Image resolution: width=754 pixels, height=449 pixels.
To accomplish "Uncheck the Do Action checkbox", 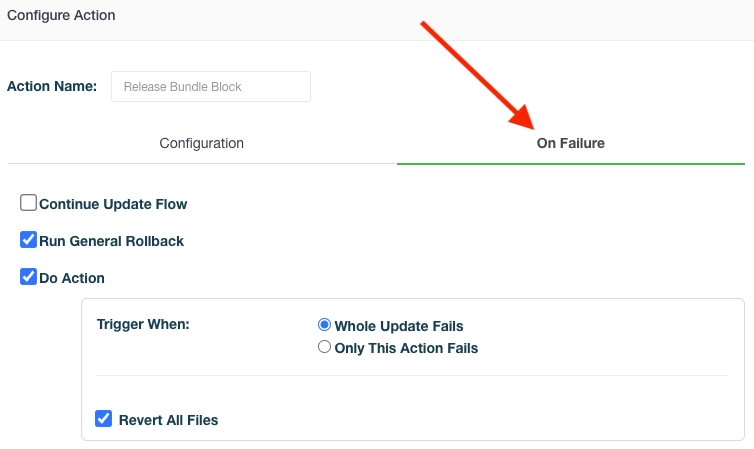I will (x=29, y=277).
